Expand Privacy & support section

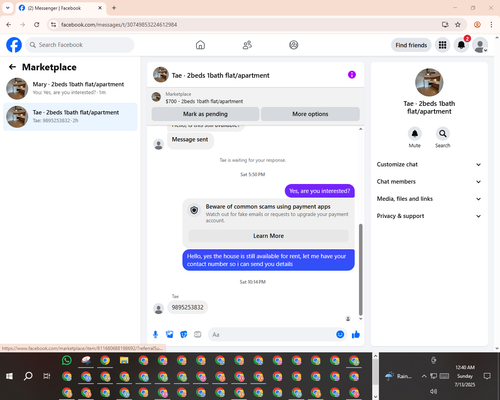429,216
